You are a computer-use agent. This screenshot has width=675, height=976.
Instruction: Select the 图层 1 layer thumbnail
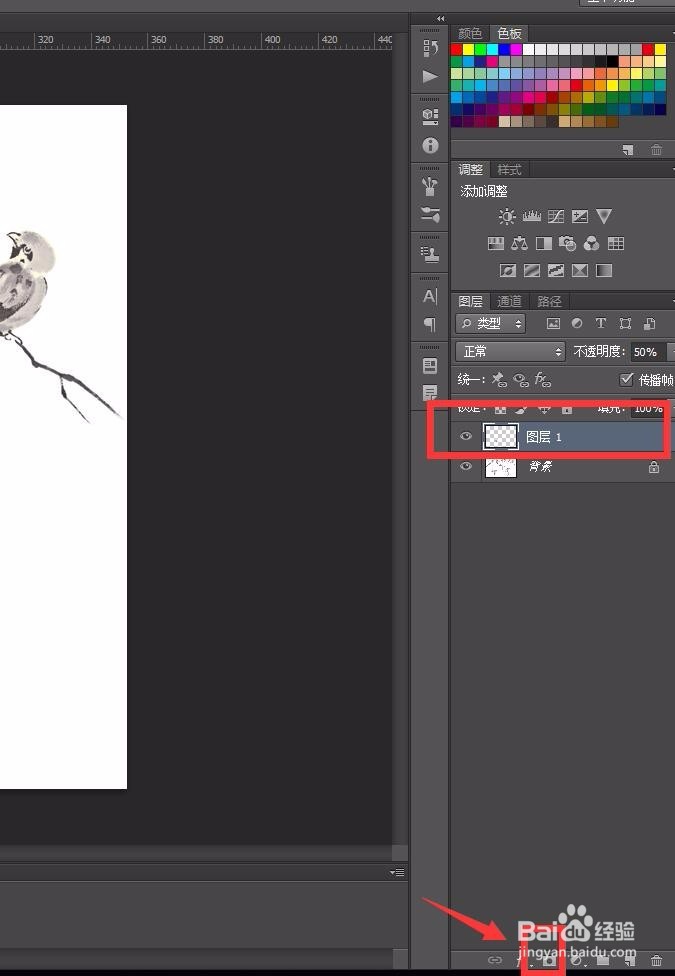click(501, 436)
